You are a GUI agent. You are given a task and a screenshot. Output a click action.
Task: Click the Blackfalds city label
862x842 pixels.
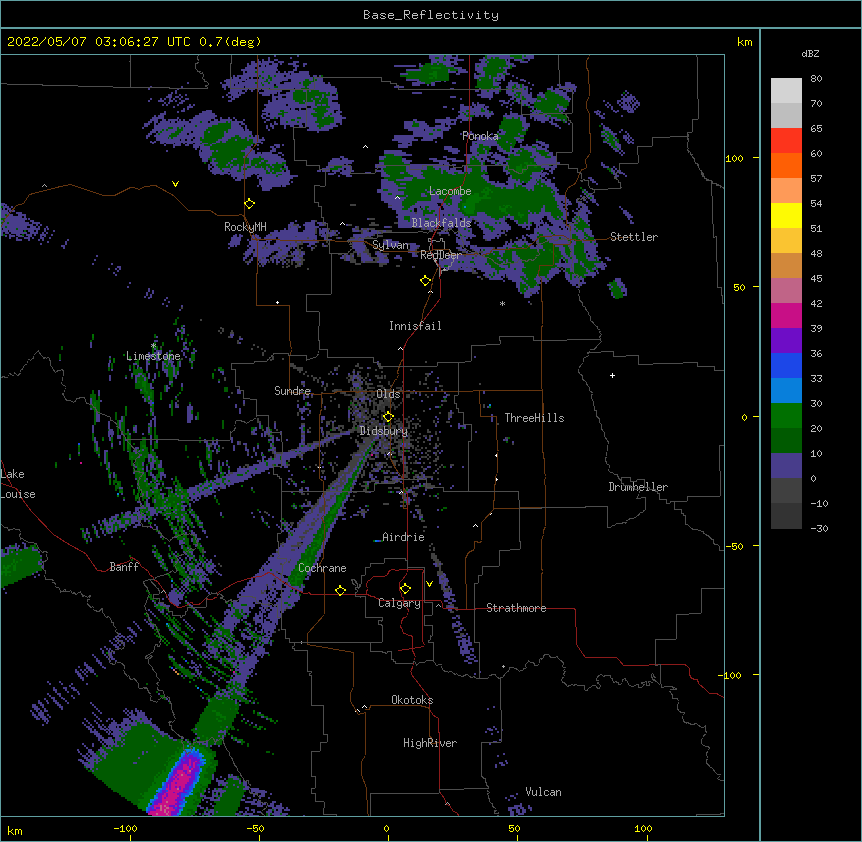pos(441,223)
